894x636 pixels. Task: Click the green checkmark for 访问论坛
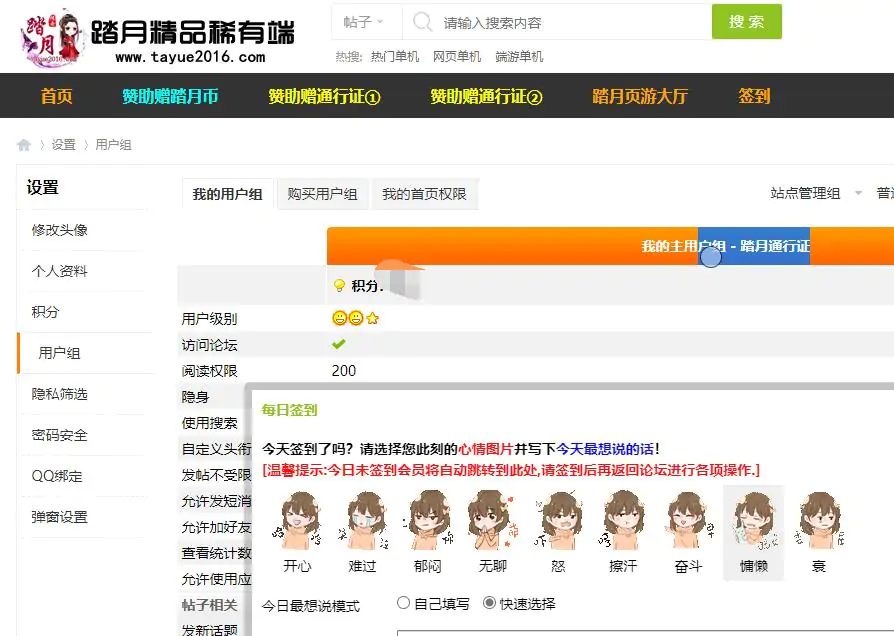click(x=339, y=344)
